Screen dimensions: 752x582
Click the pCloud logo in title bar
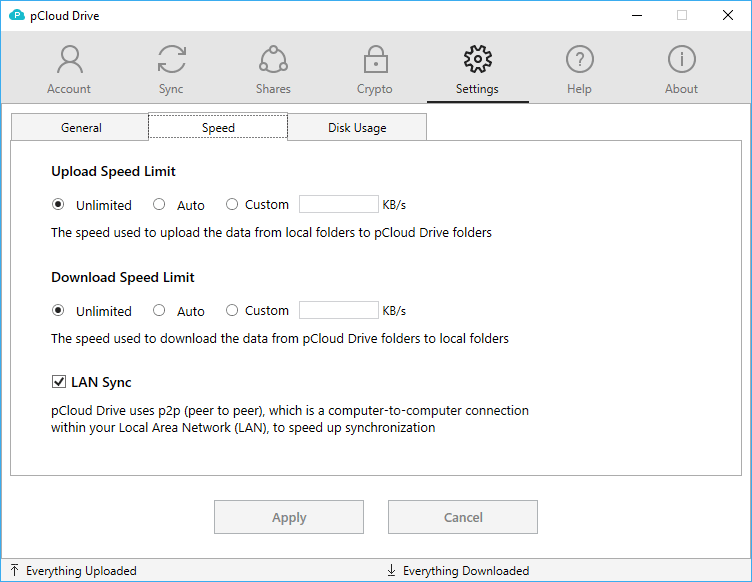17,15
